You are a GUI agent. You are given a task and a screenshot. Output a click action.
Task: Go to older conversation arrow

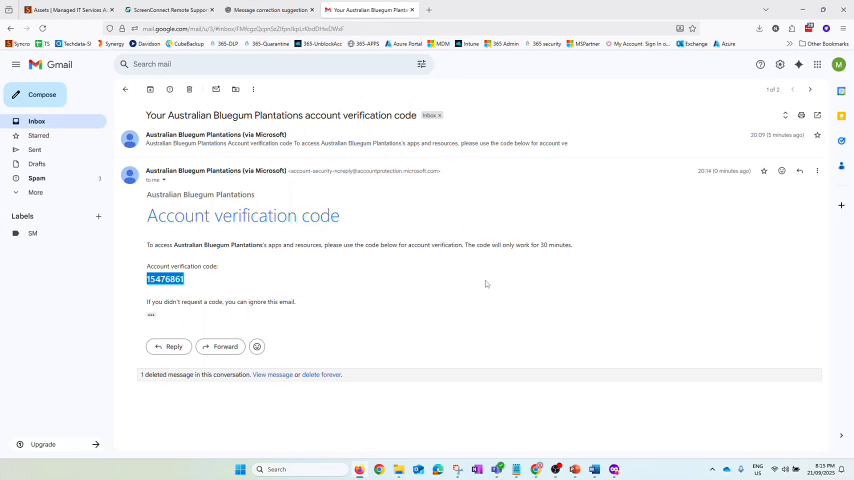click(x=810, y=89)
